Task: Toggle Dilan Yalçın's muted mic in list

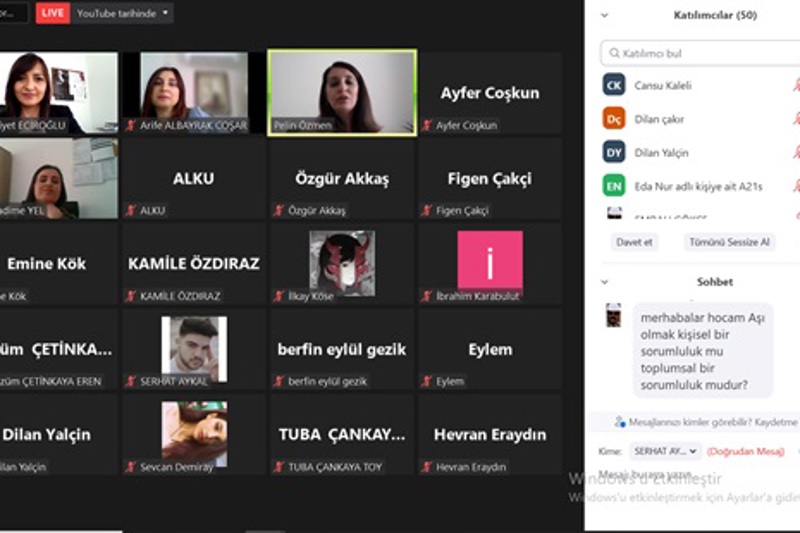Action: click(x=796, y=152)
